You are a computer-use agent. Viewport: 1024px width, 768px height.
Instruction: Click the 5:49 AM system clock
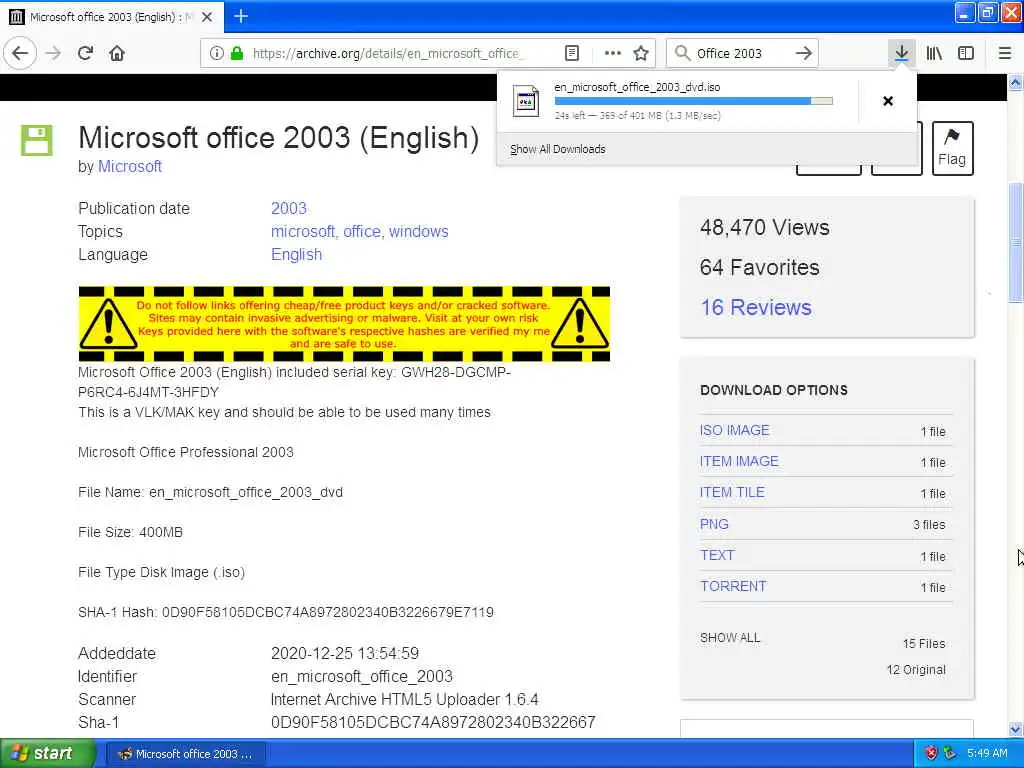pyautogui.click(x=987, y=754)
